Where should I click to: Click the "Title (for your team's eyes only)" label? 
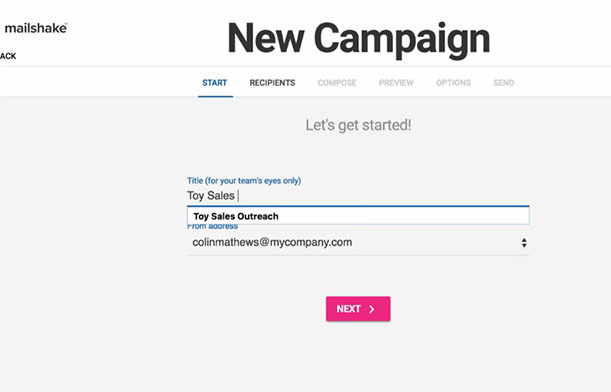click(x=244, y=181)
